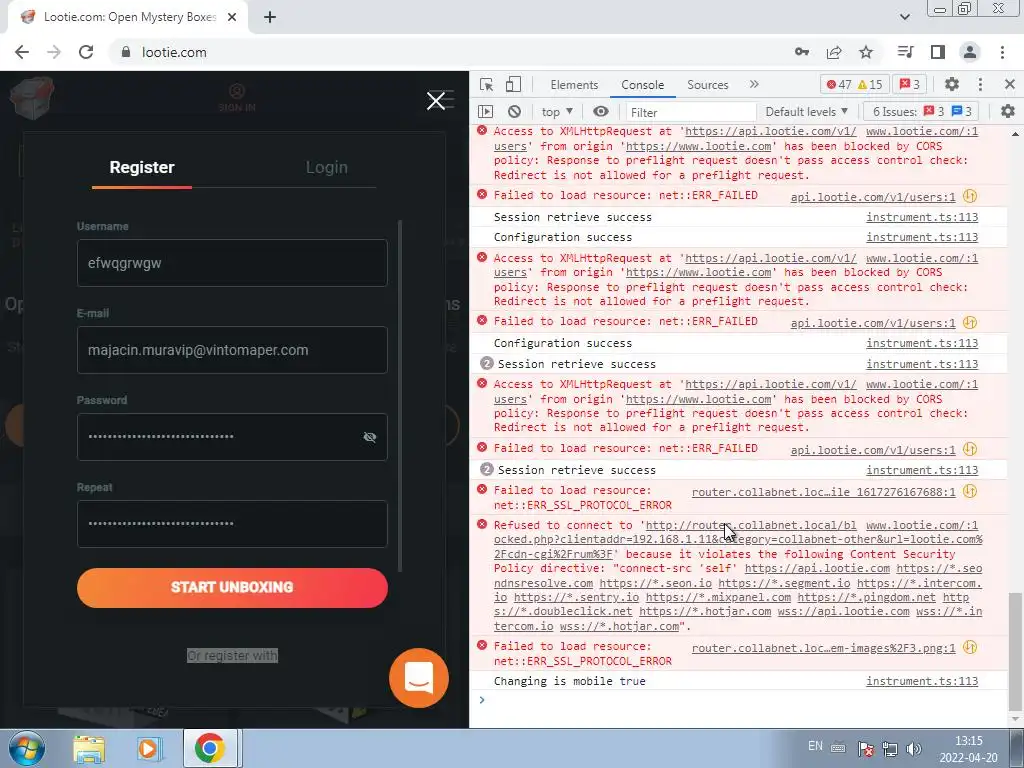Open the Chrome profile avatar
The image size is (1024, 768).
(x=970, y=52)
